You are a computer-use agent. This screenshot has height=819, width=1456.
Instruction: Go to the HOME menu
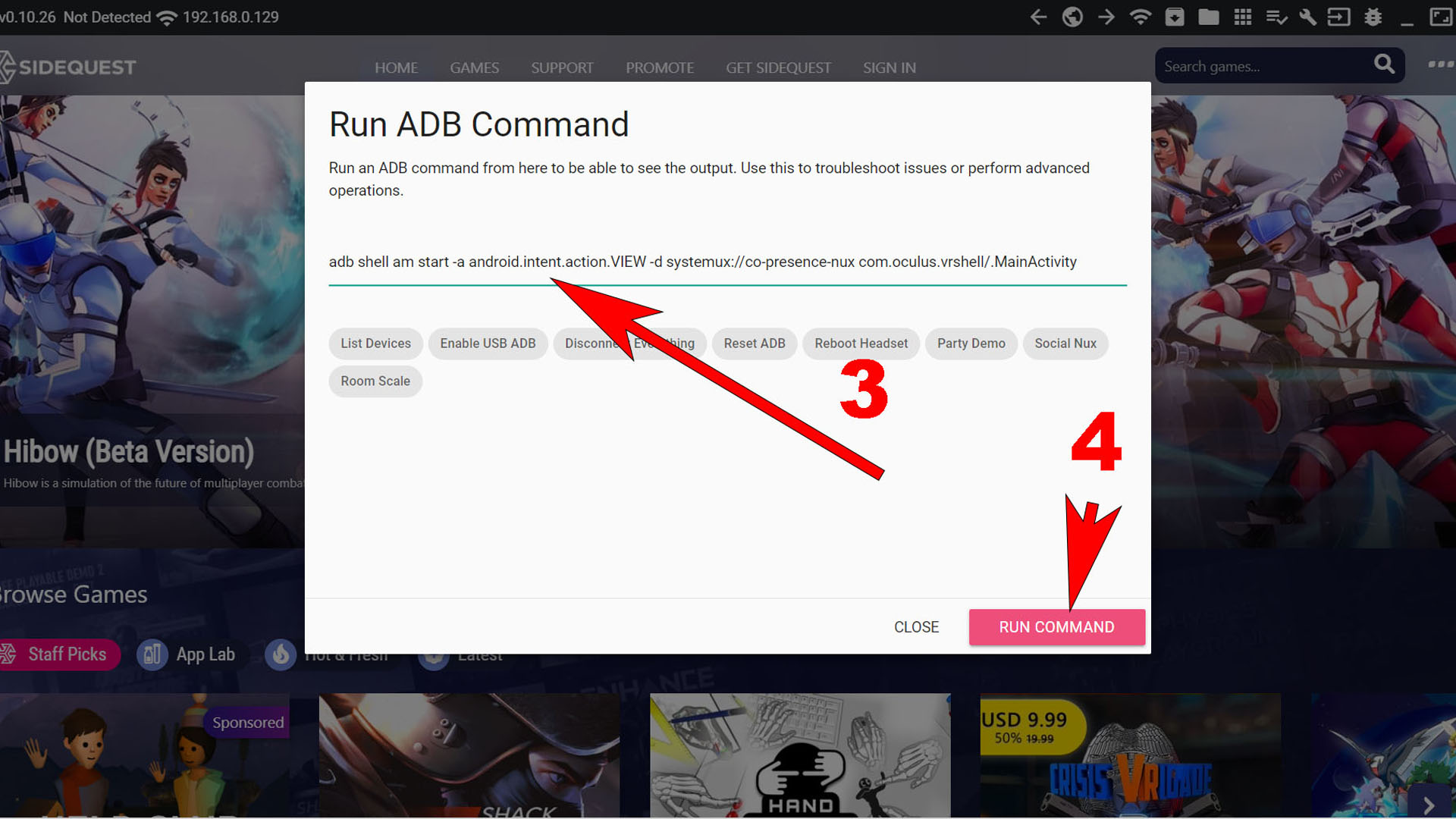pos(396,67)
